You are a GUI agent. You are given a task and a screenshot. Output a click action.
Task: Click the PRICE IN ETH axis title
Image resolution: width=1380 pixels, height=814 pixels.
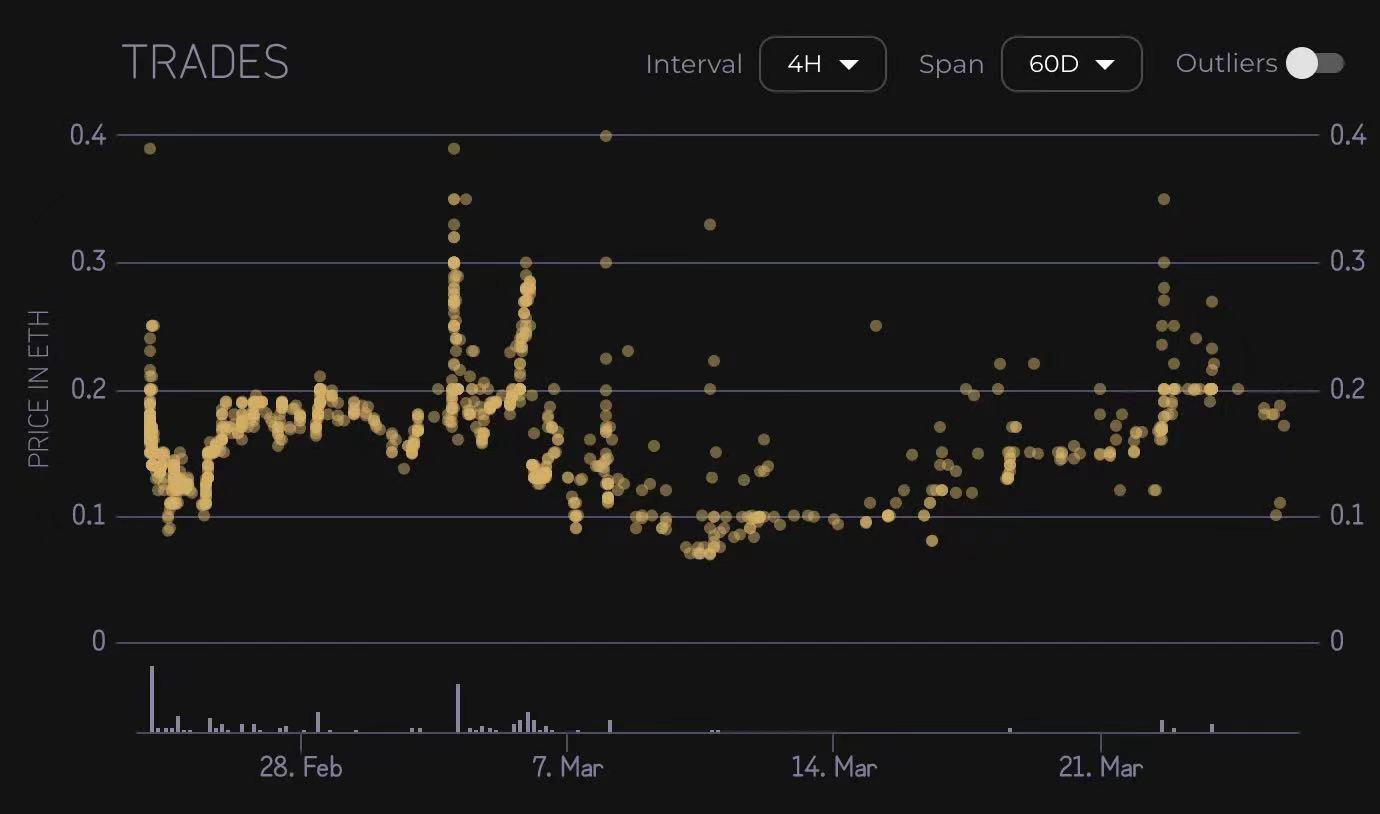click(39, 390)
